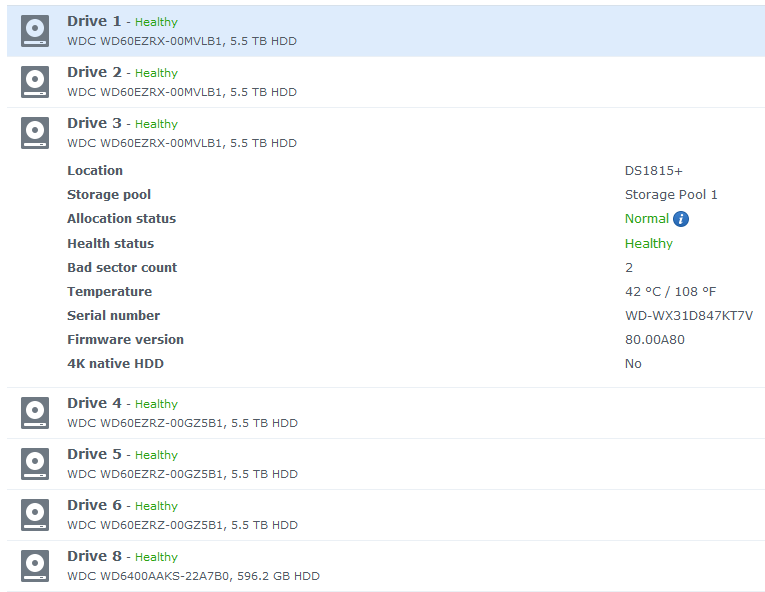Click the Storage pool label
This screenshot has height=592, width=765.
tap(109, 195)
